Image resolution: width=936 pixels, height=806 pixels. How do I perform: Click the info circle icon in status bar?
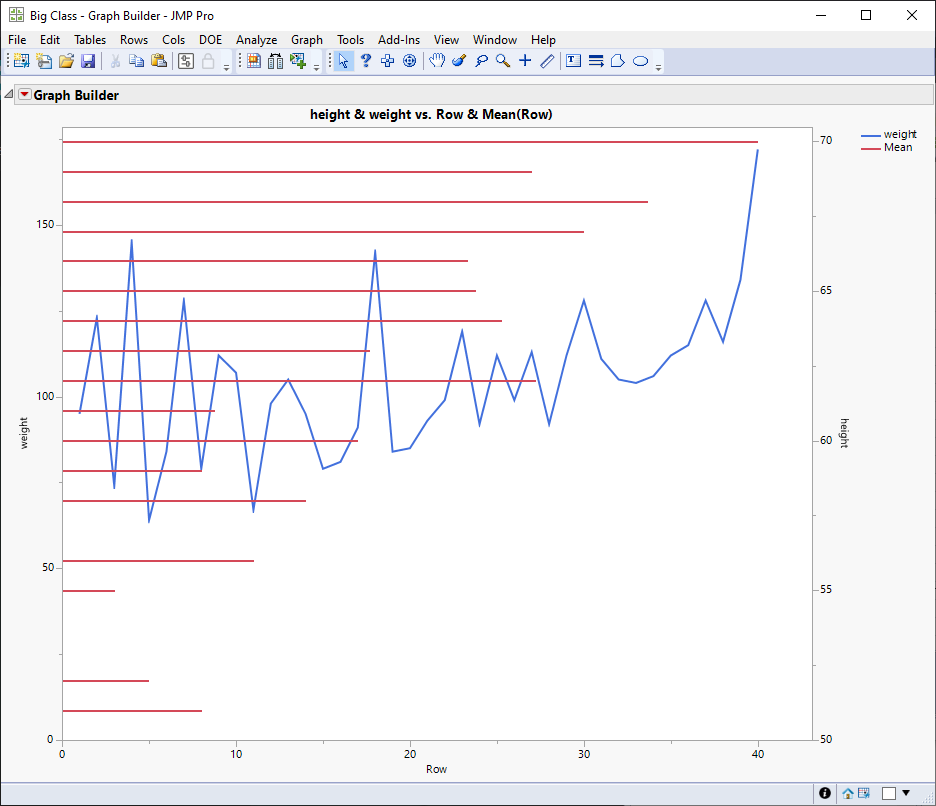tap(825, 793)
